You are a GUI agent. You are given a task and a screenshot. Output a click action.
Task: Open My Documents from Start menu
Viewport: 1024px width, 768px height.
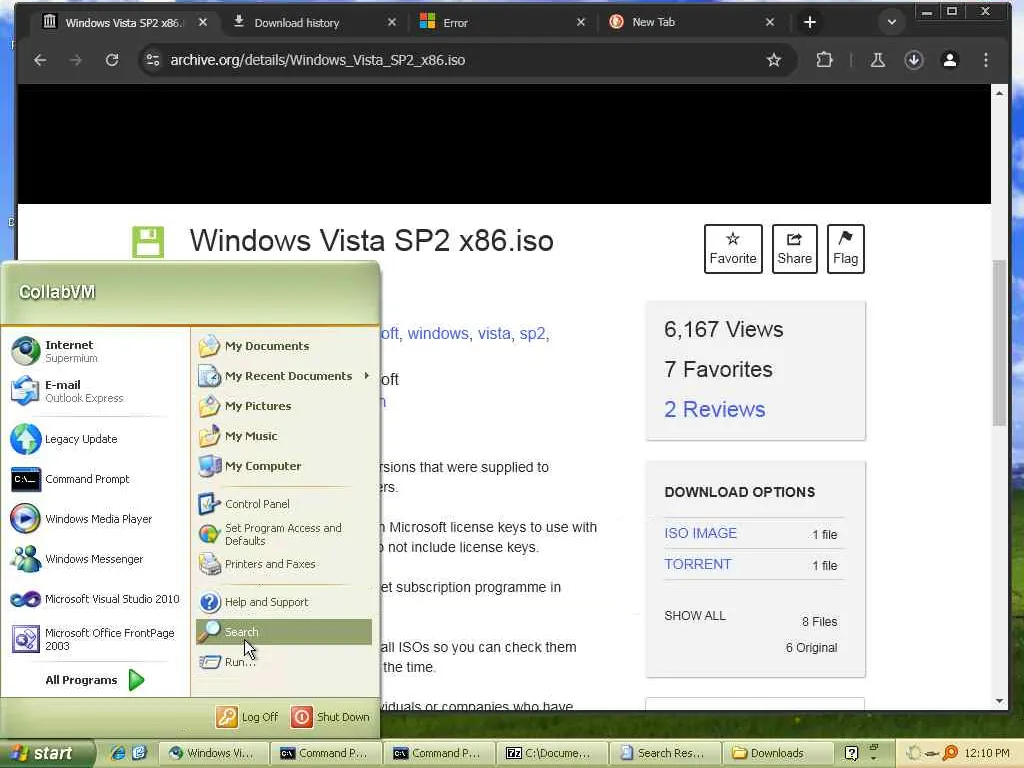point(283,345)
